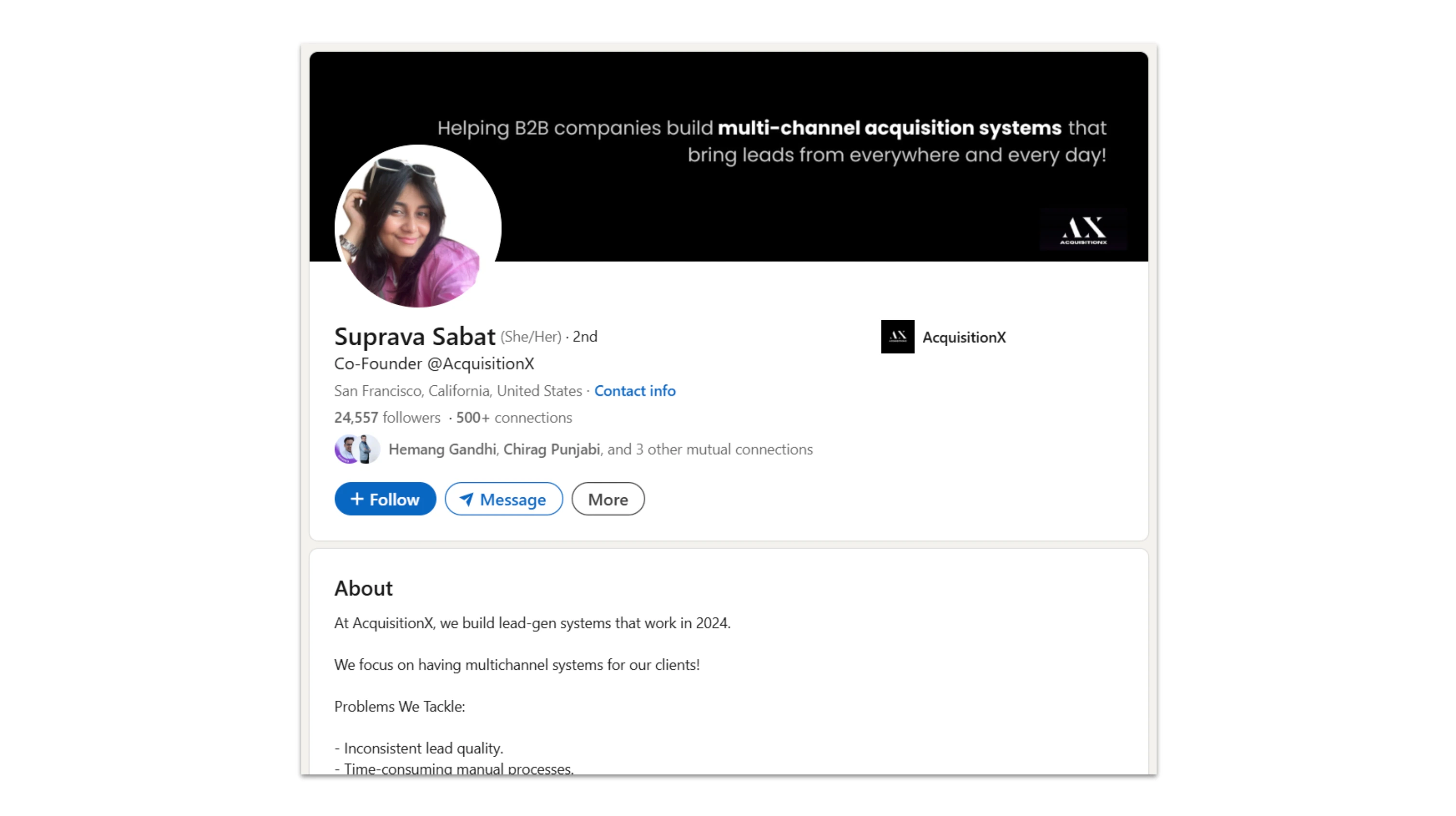Click the Co-Founder @AcquisitionX headline
The image size is (1456, 816).
coord(433,364)
